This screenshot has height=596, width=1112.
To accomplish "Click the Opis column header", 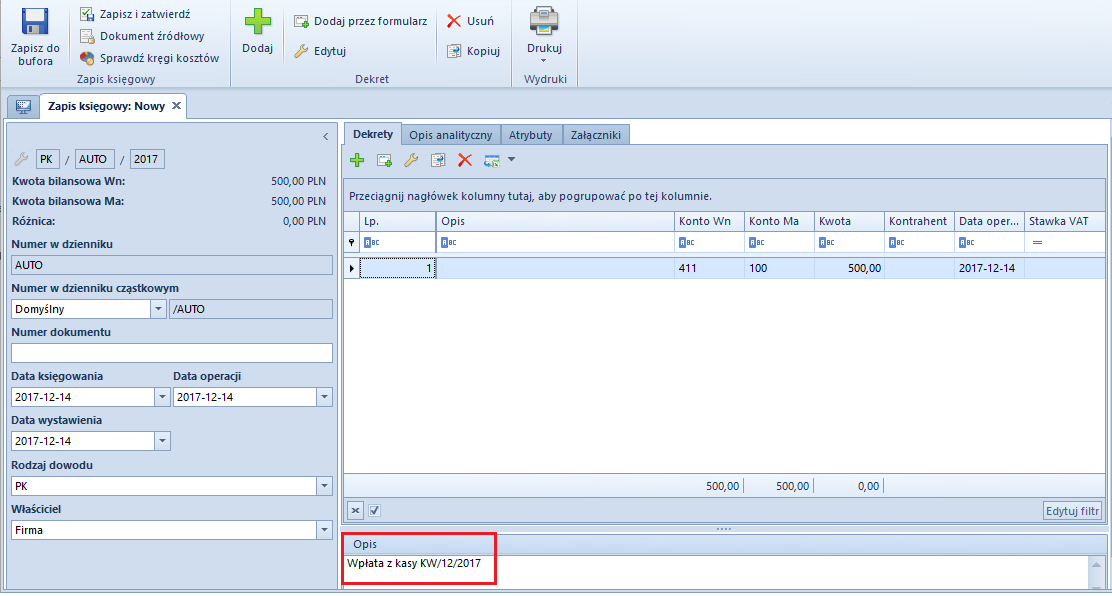I will 555,221.
